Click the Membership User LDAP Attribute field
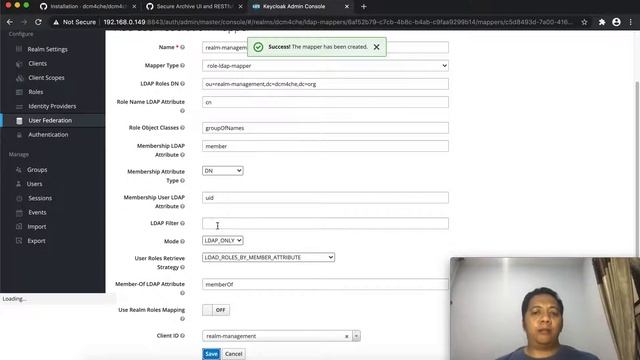640x360 pixels. (x=325, y=198)
